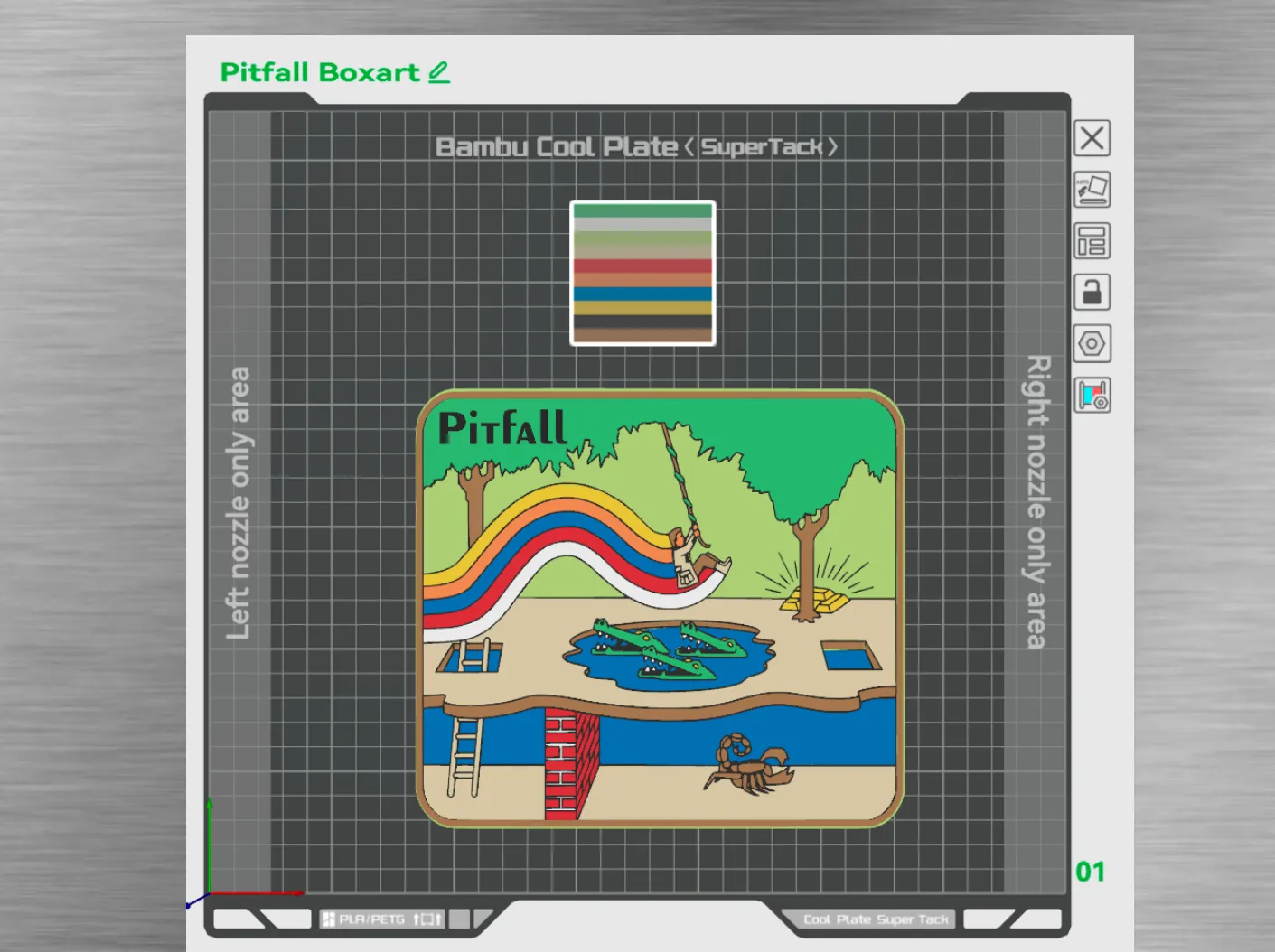Click the plate number 01 label
The width and height of the screenshot is (1275, 952).
click(1090, 872)
